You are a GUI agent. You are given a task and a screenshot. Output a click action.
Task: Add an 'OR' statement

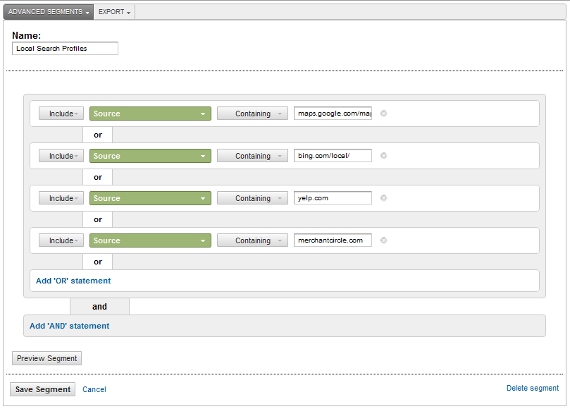pyautogui.click(x=73, y=281)
